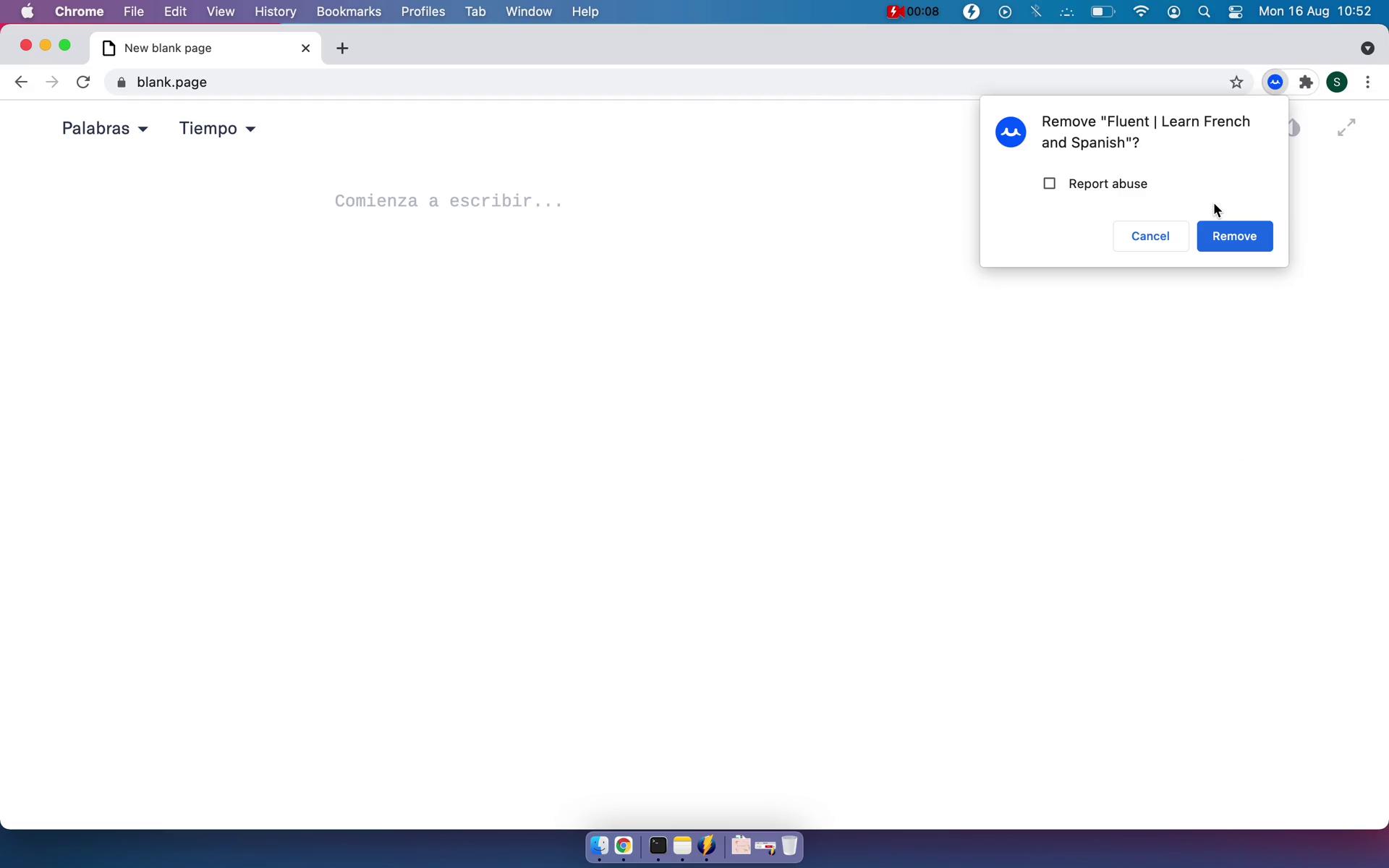Open the Window menu

pyautogui.click(x=529, y=12)
